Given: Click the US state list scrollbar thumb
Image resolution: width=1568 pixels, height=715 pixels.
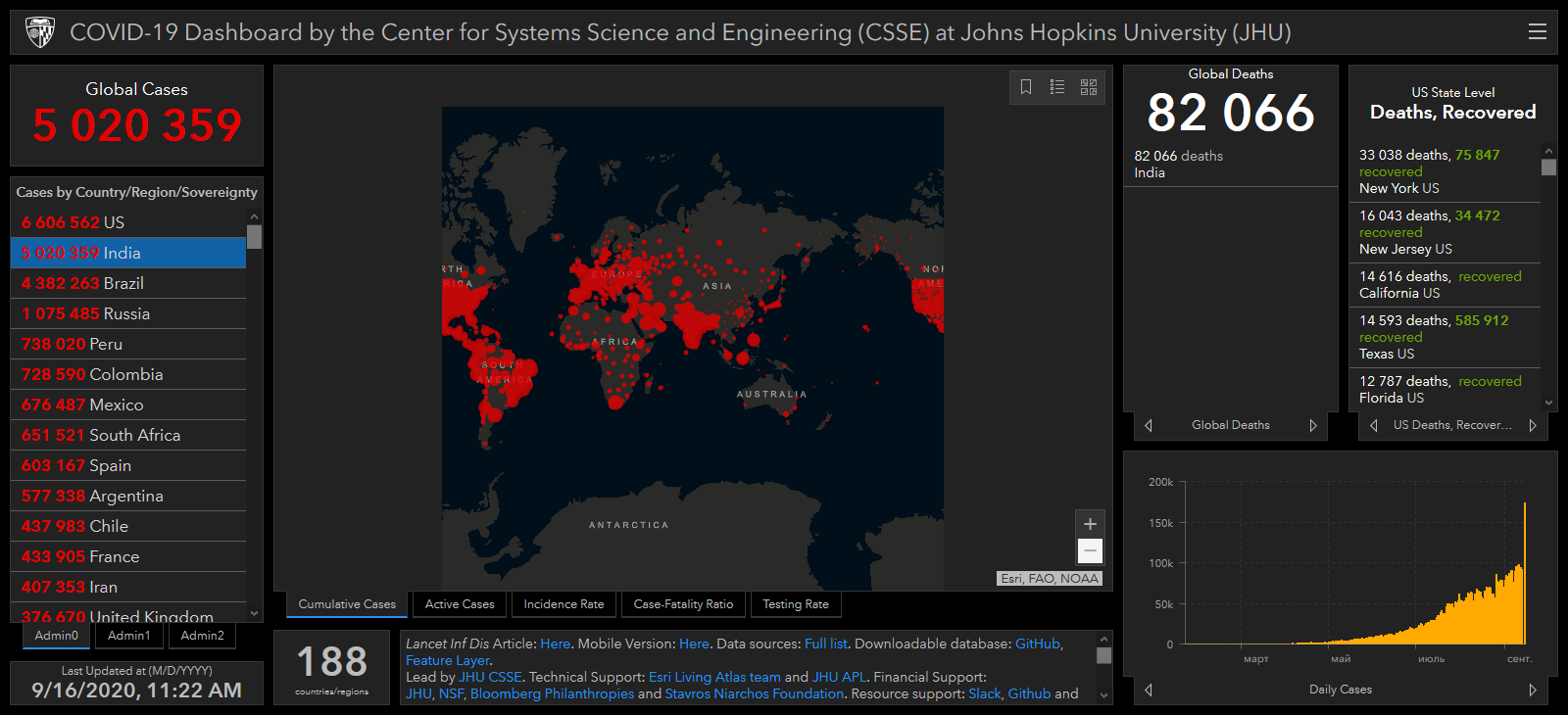Looking at the screenshot, I should pos(1548,167).
